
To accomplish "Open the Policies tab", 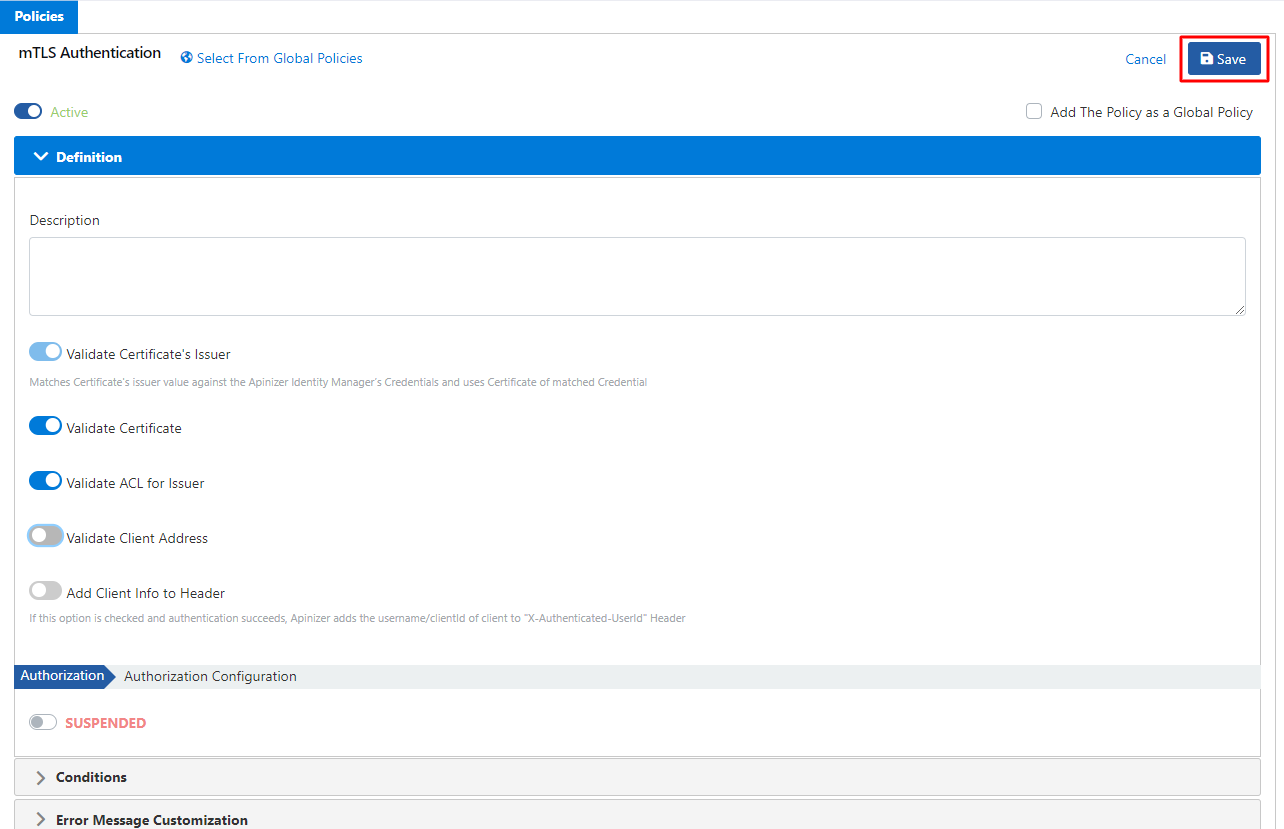I will point(39,17).
